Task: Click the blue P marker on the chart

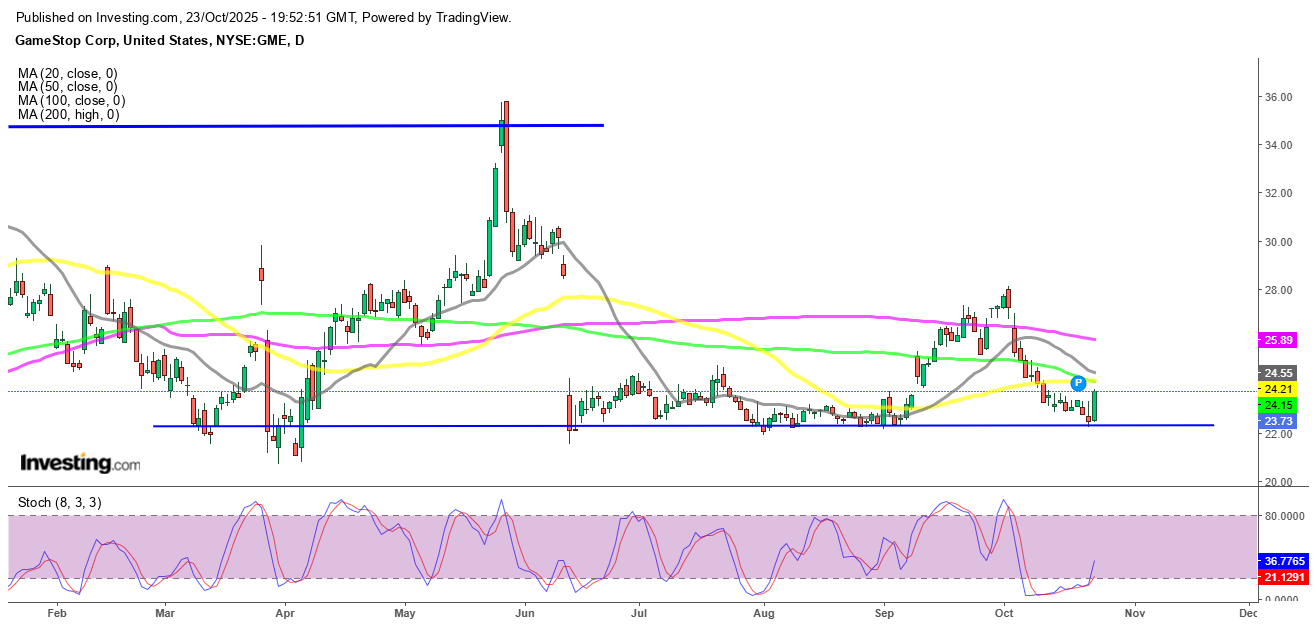Action: (x=1078, y=383)
